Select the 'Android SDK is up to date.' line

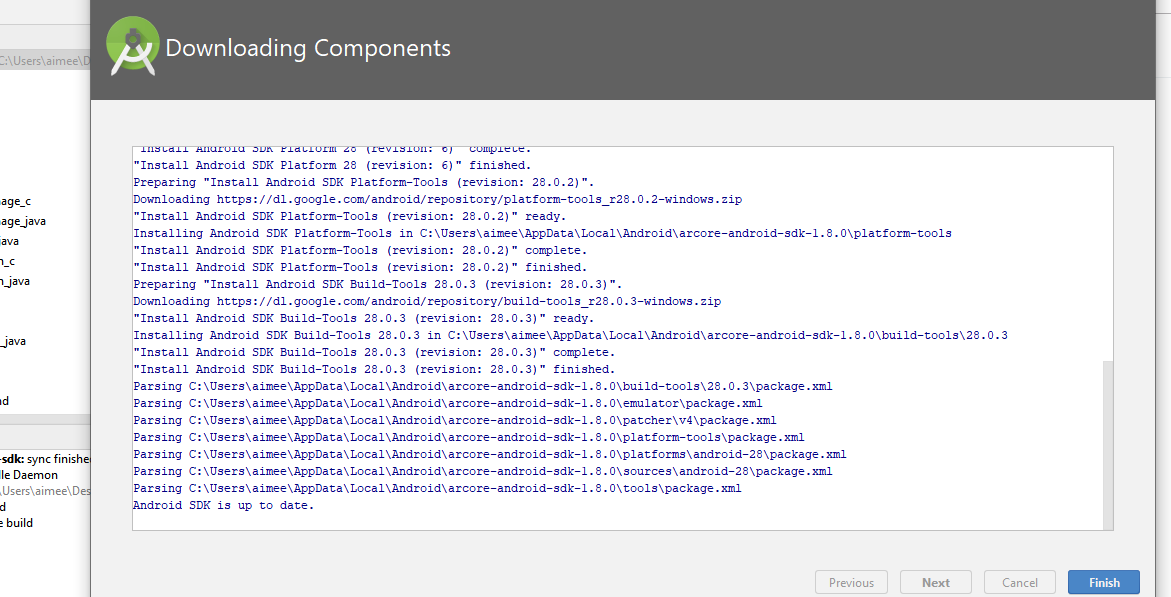(223, 506)
